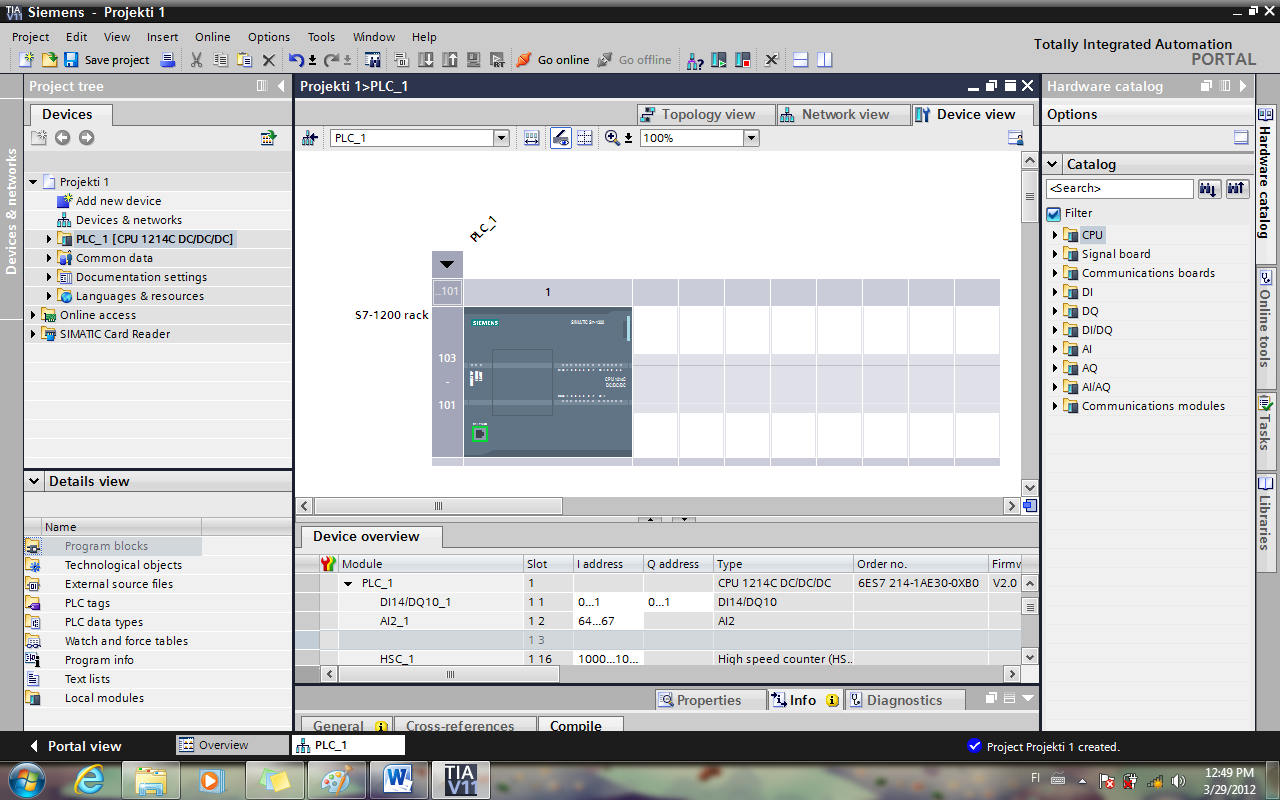Click the Undo arrow icon
Image resolution: width=1280 pixels, height=800 pixels.
296,60
